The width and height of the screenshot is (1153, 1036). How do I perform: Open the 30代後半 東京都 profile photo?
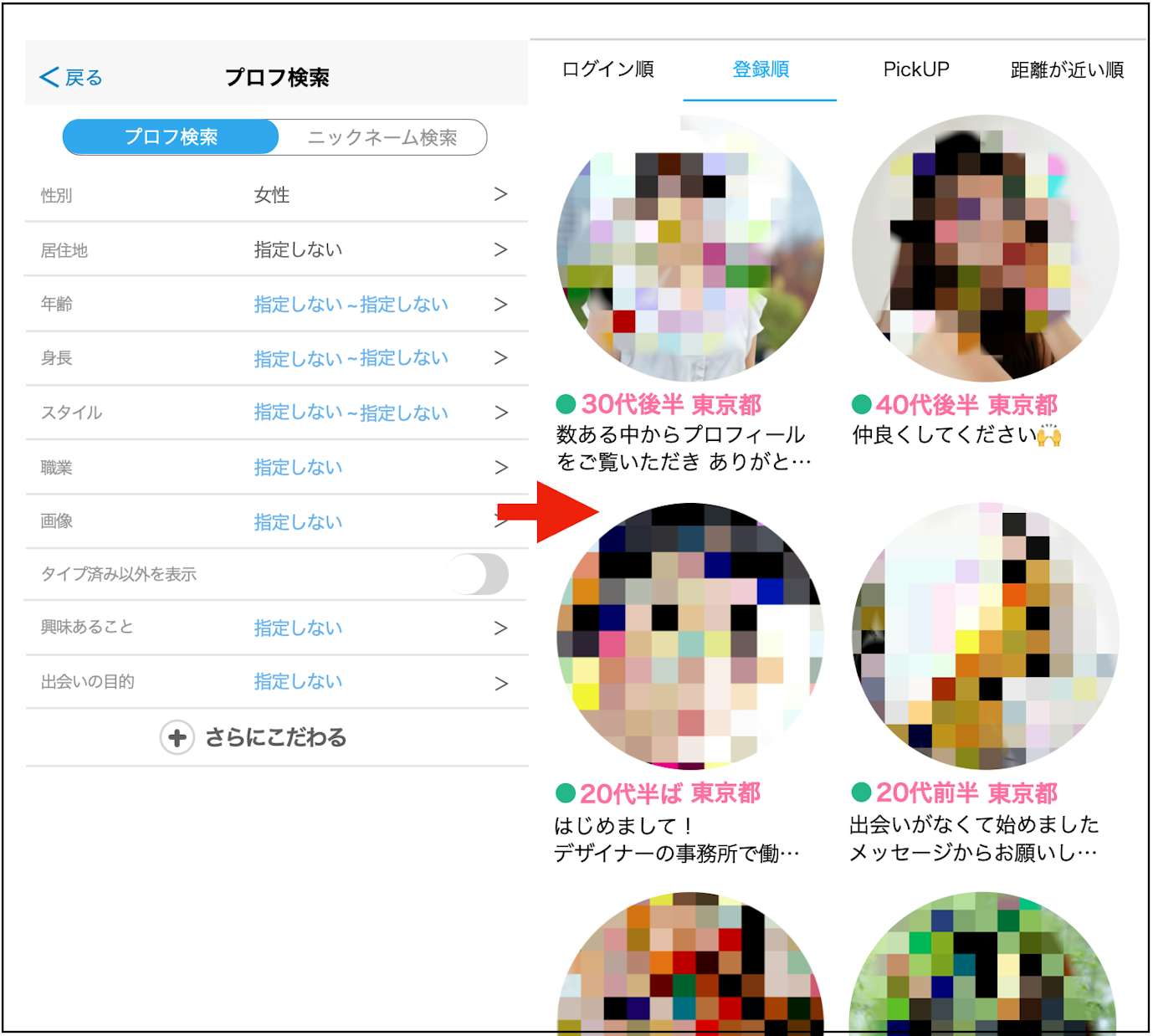tap(690, 249)
